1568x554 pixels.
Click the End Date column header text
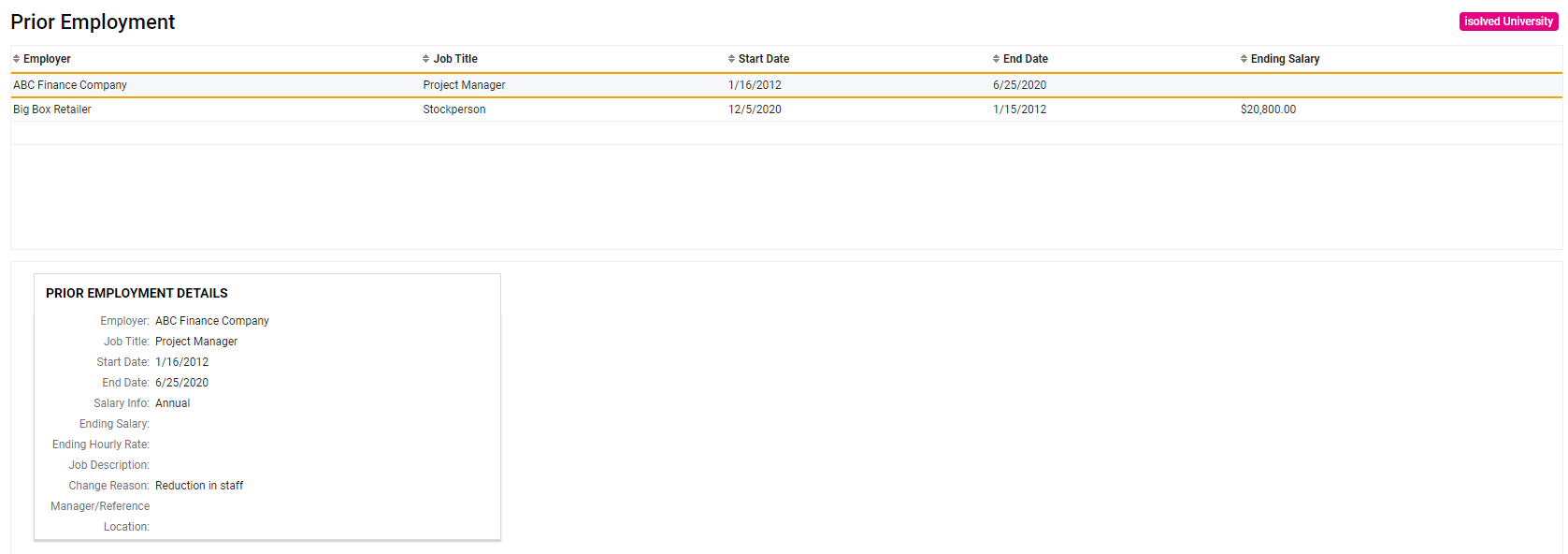(x=1026, y=59)
